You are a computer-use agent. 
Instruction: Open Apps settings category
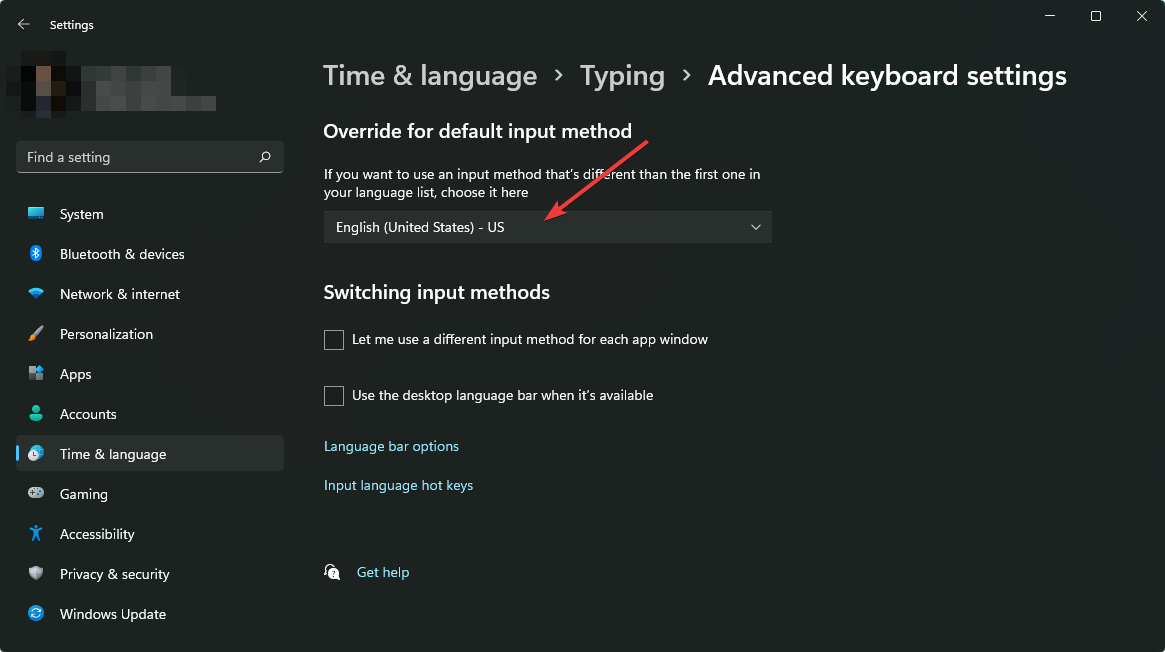pos(149,374)
